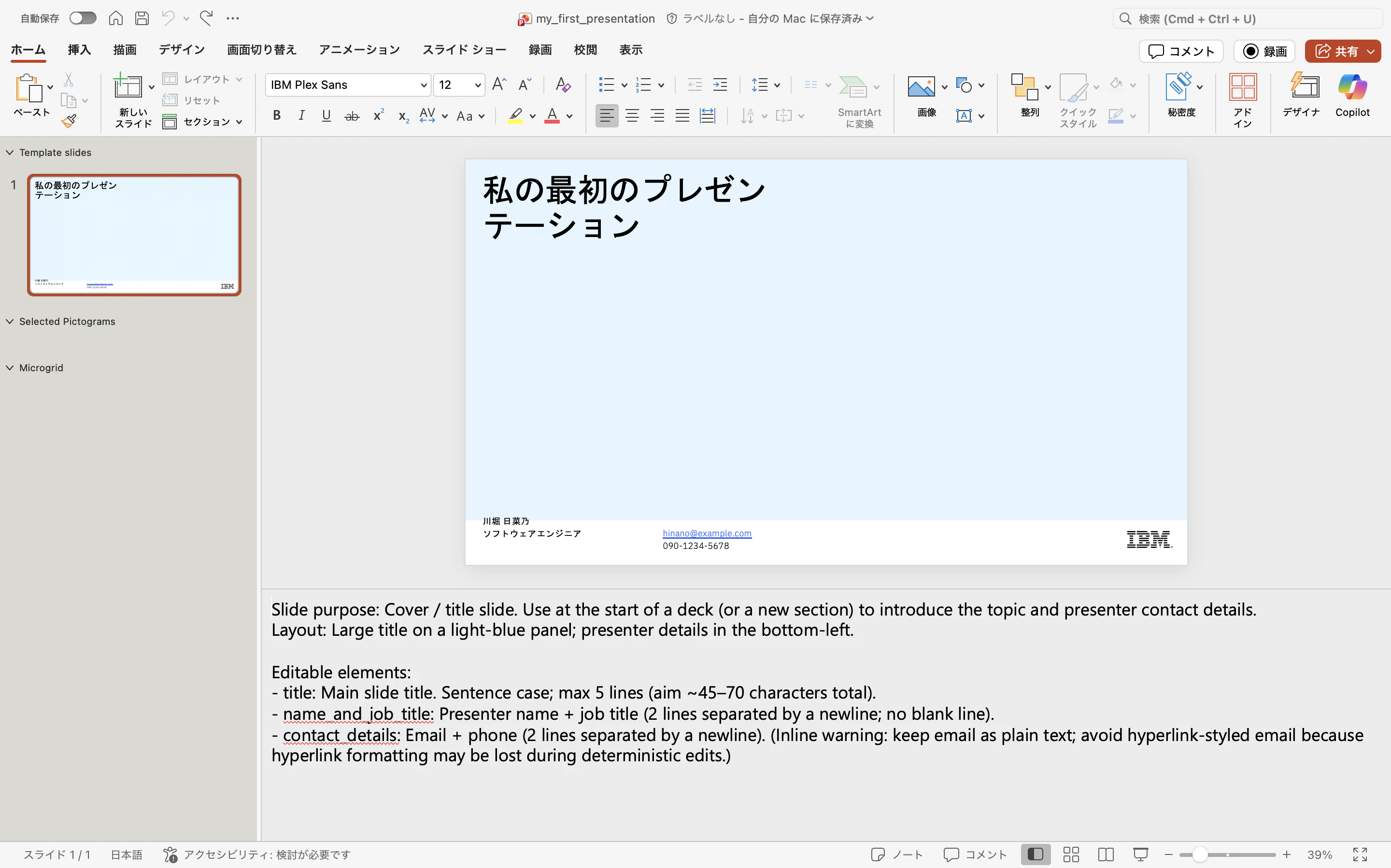1391x868 pixels.
Task: Click the yellow text highlight color button
Action: [515, 116]
